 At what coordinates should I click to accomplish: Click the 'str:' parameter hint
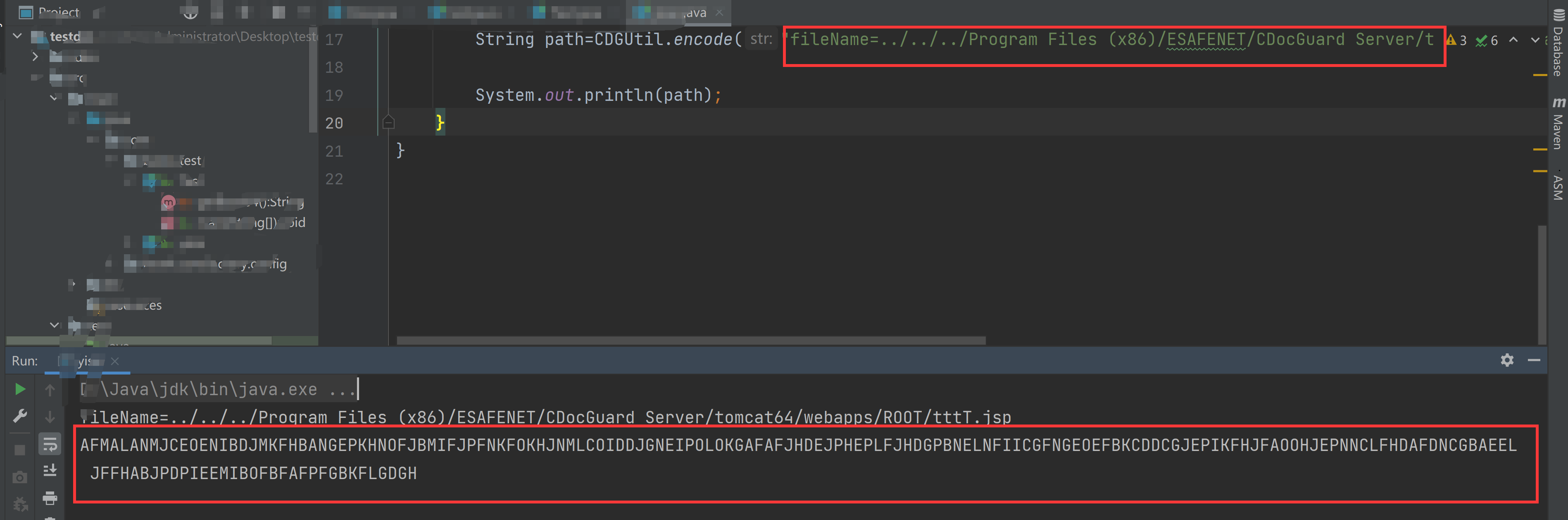point(761,40)
